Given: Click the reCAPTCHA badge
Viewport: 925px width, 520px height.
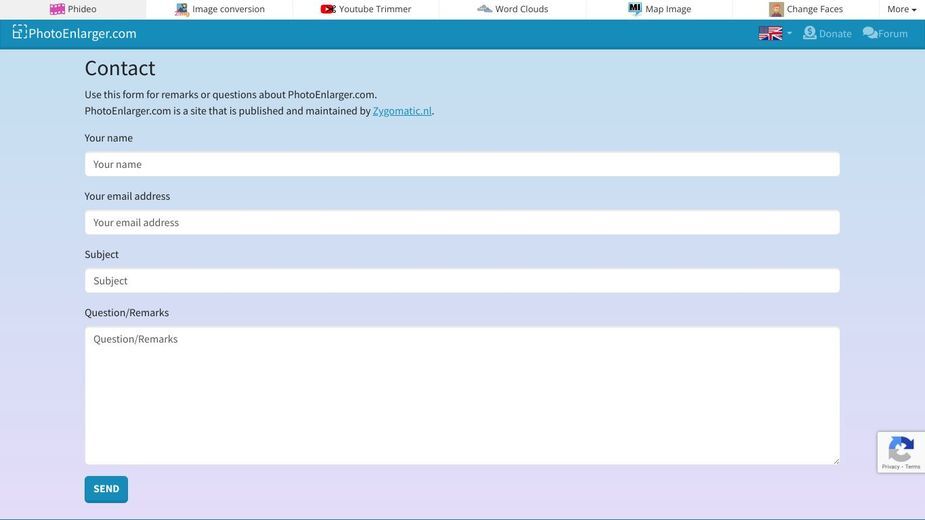Looking at the screenshot, I should click(x=901, y=452).
